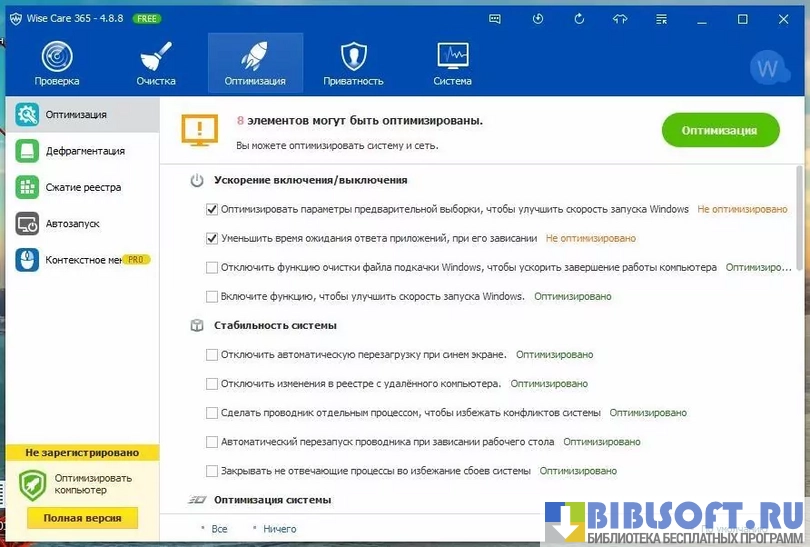Screen dimensions: 810x547
Task: Select Сжатие реестра in the sidebar
Action: 83,187
